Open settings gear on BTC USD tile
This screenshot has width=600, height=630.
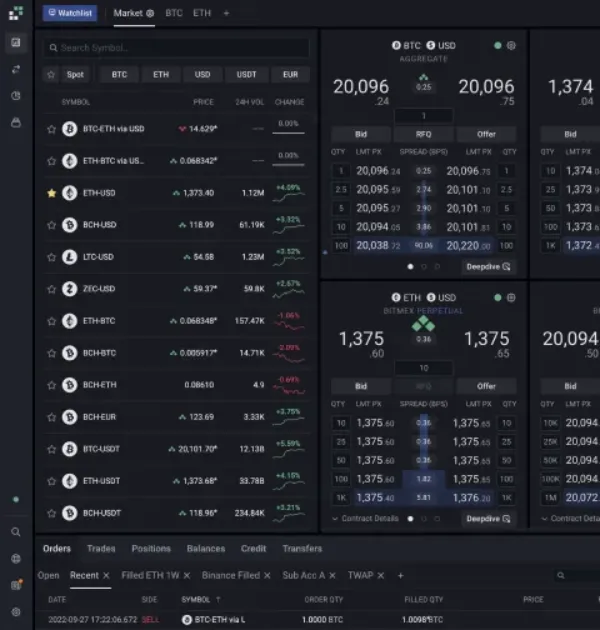[x=511, y=45]
